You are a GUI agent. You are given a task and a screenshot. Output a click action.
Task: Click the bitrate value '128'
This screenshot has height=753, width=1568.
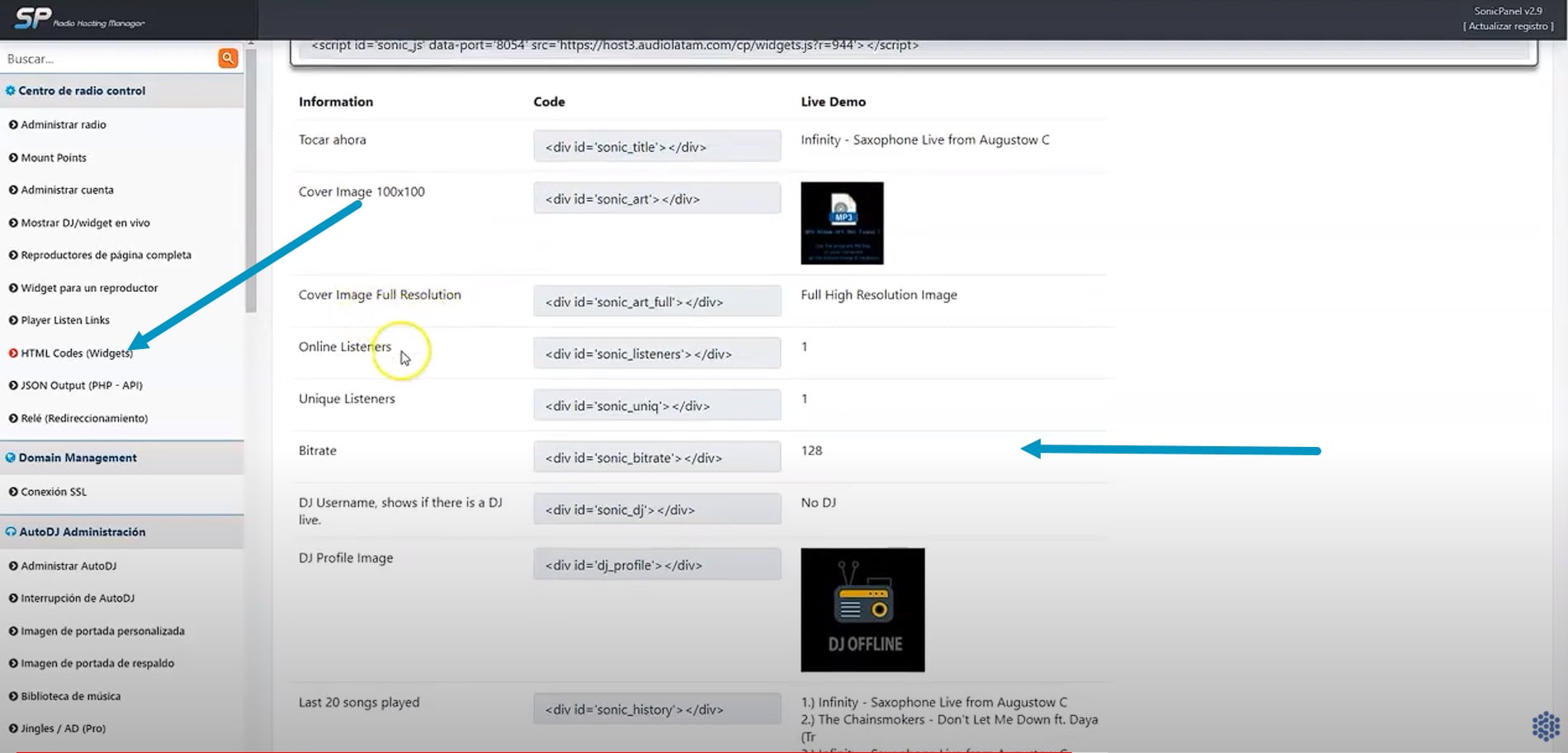pyautogui.click(x=811, y=450)
